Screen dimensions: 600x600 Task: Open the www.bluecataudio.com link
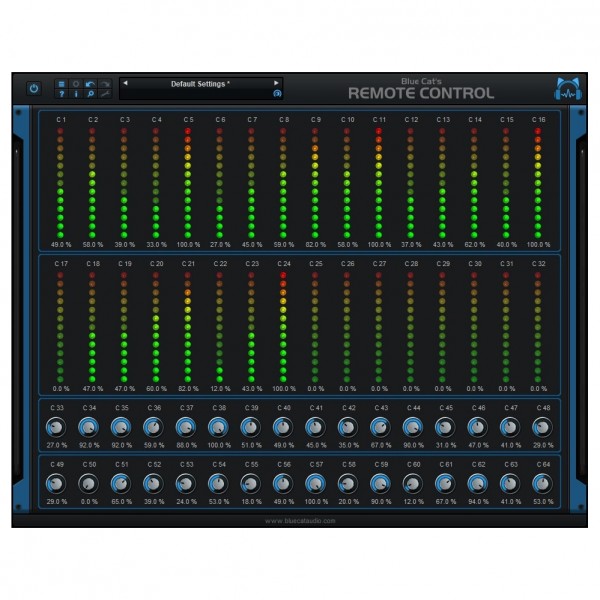300,521
